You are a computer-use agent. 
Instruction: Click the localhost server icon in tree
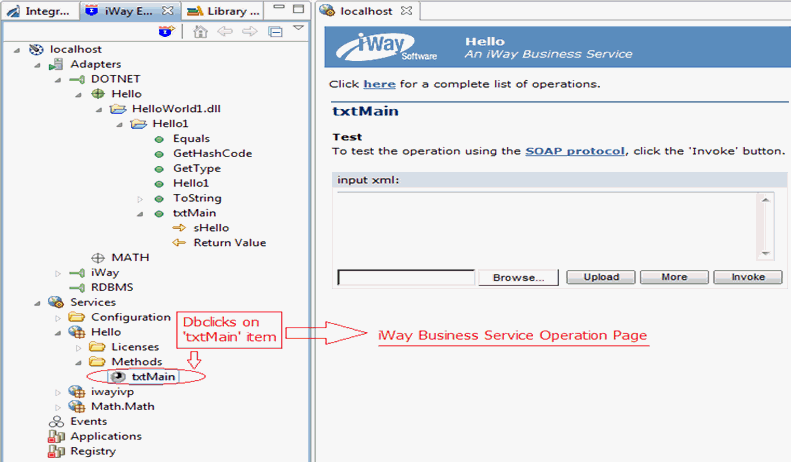pyautogui.click(x=36, y=49)
